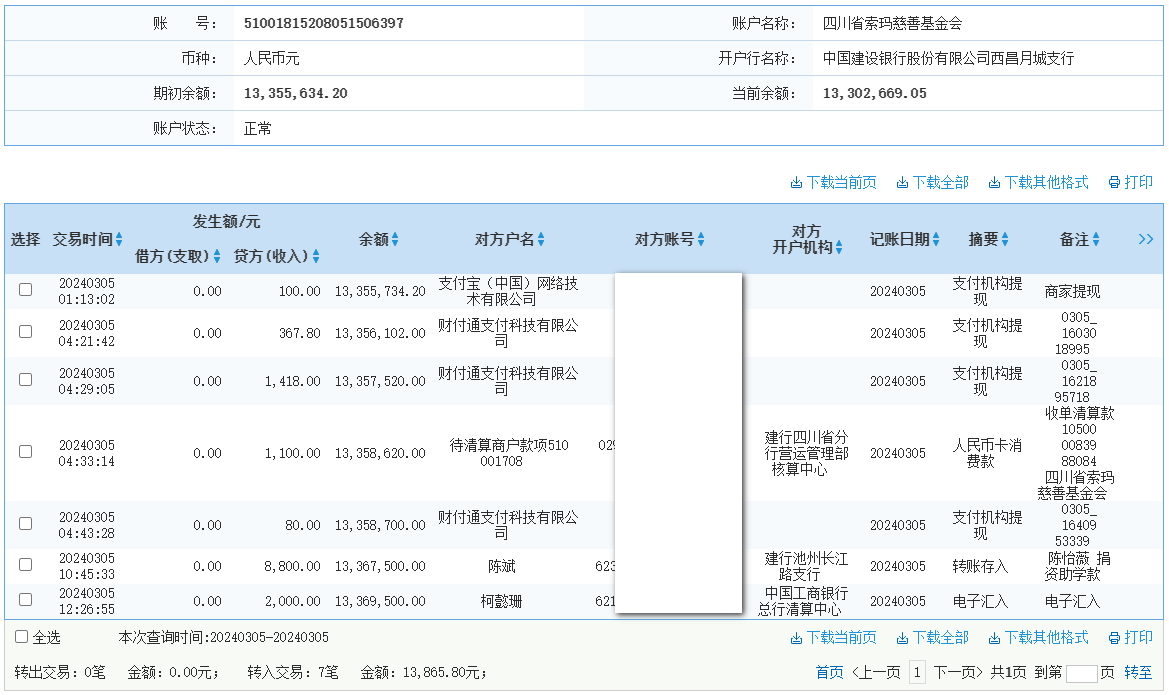
Task: Click current page number 1
Action: tap(917, 673)
